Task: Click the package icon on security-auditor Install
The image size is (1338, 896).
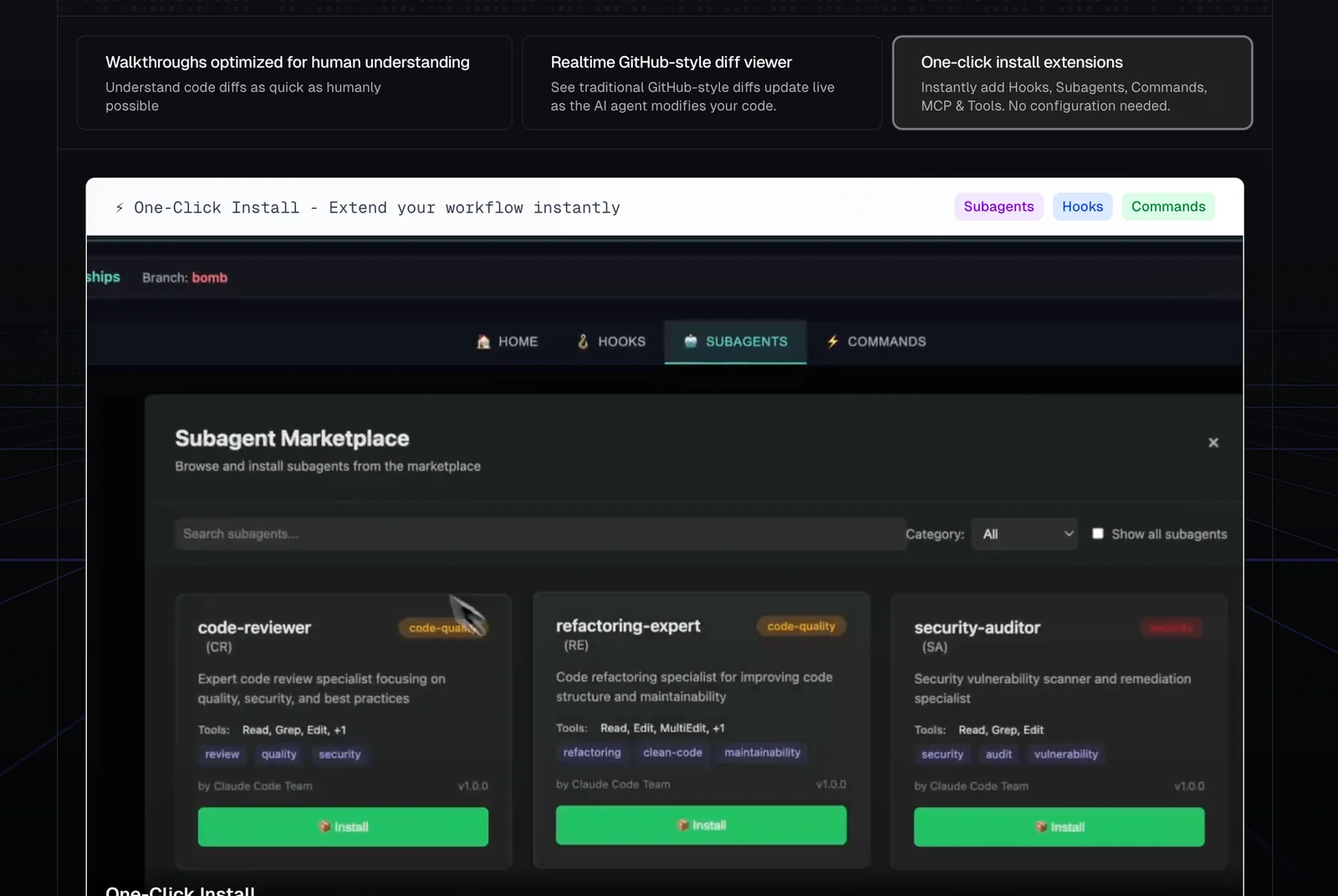Action: 1041,827
